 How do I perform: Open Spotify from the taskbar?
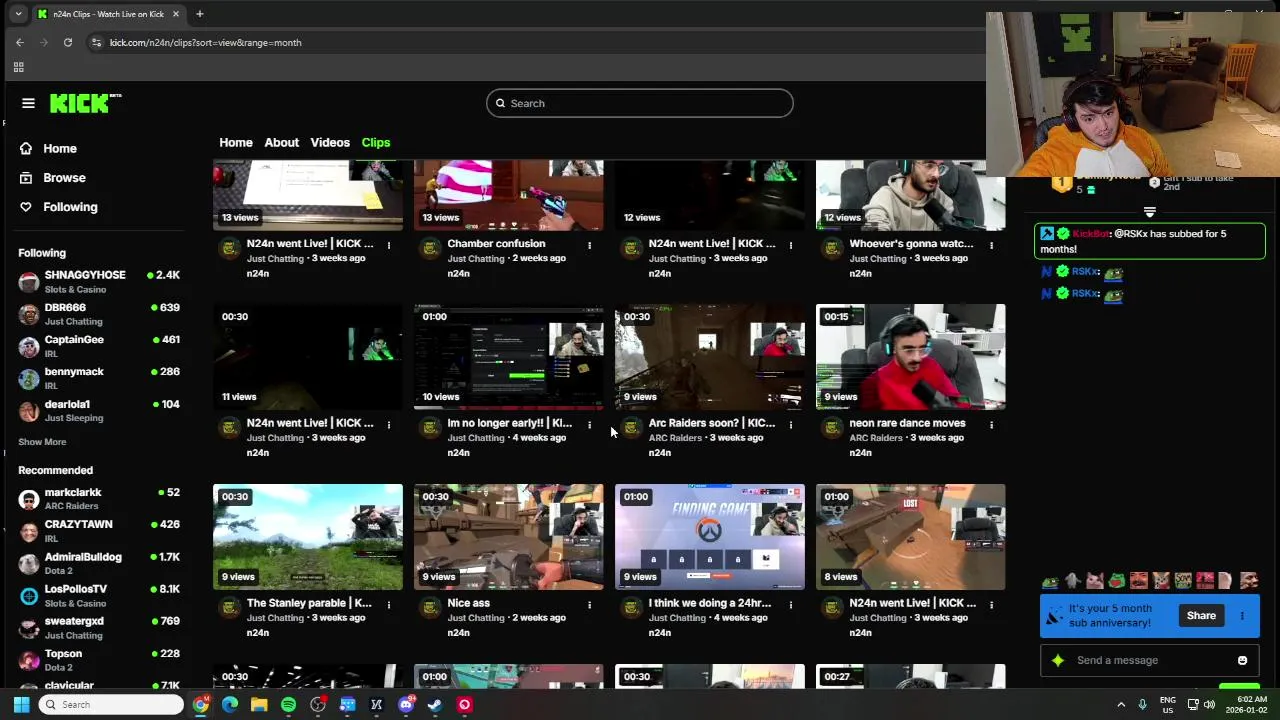point(288,705)
